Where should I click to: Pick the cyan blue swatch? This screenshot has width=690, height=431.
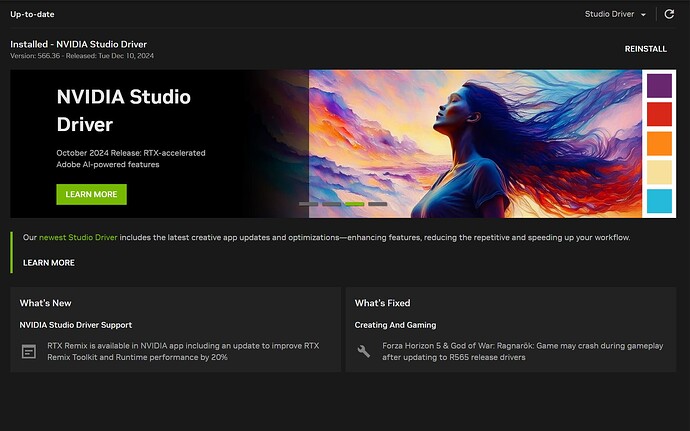tap(659, 201)
